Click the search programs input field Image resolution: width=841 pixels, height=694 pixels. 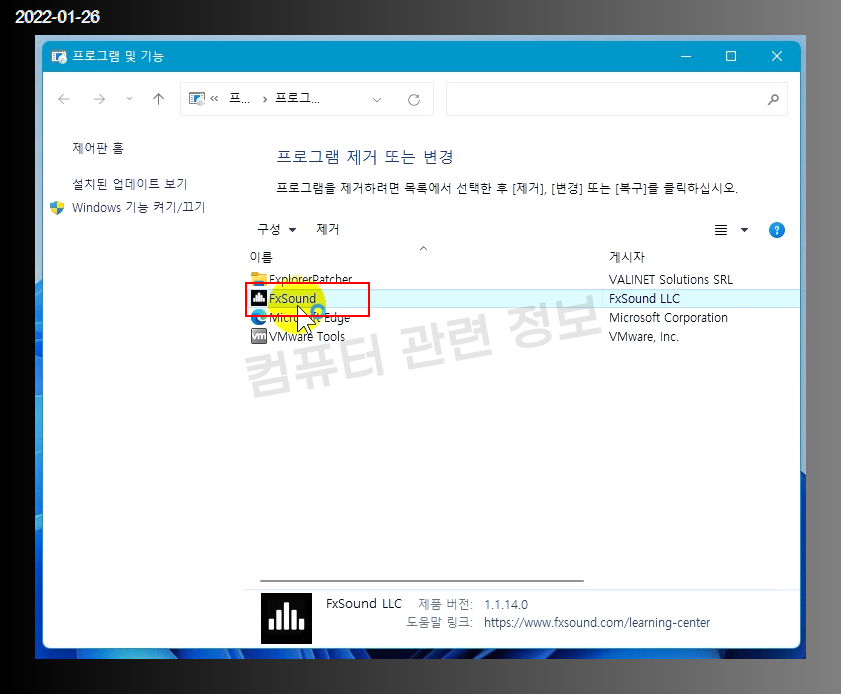[617, 99]
